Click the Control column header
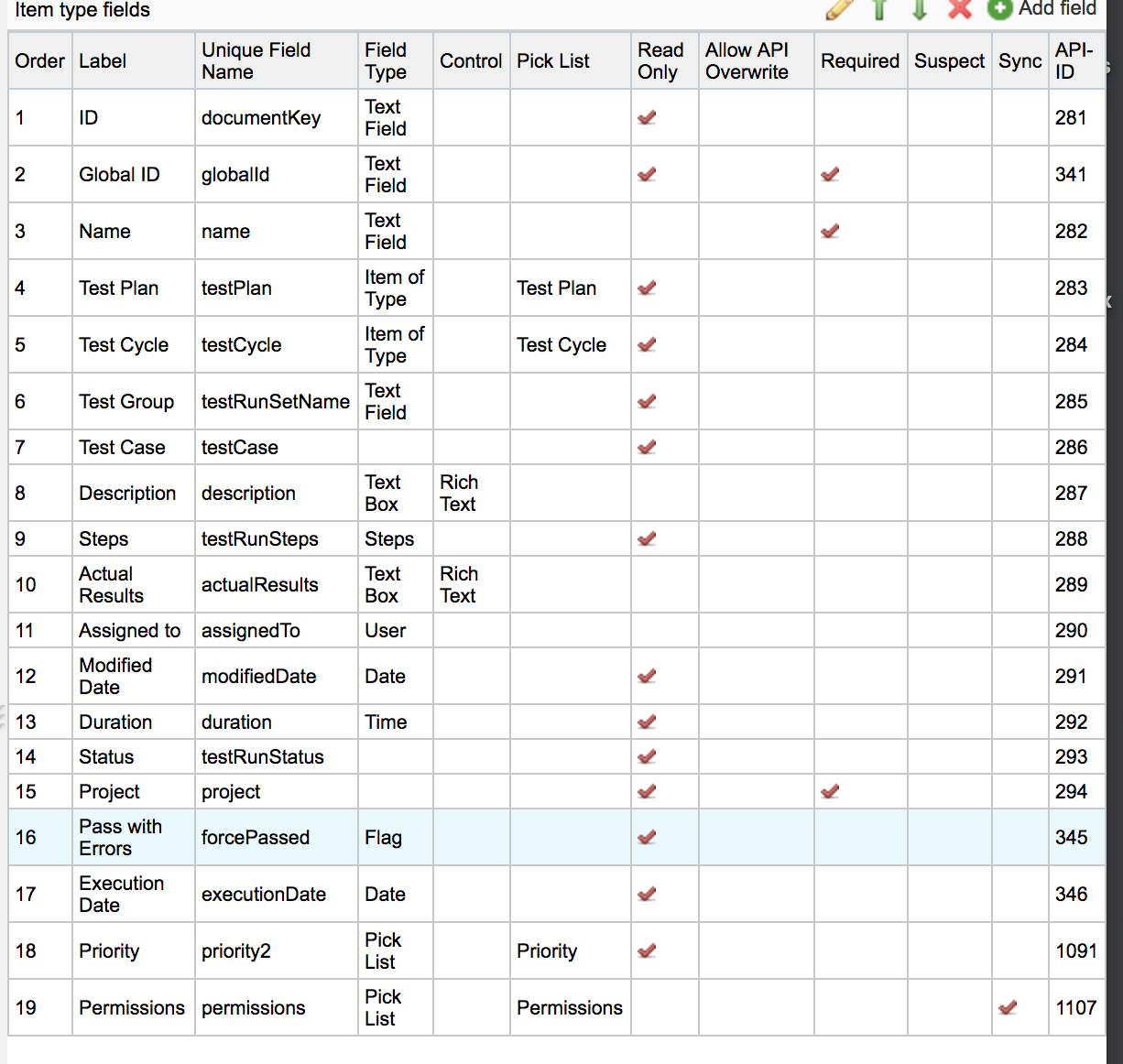The width and height of the screenshot is (1123, 1064). (x=471, y=61)
